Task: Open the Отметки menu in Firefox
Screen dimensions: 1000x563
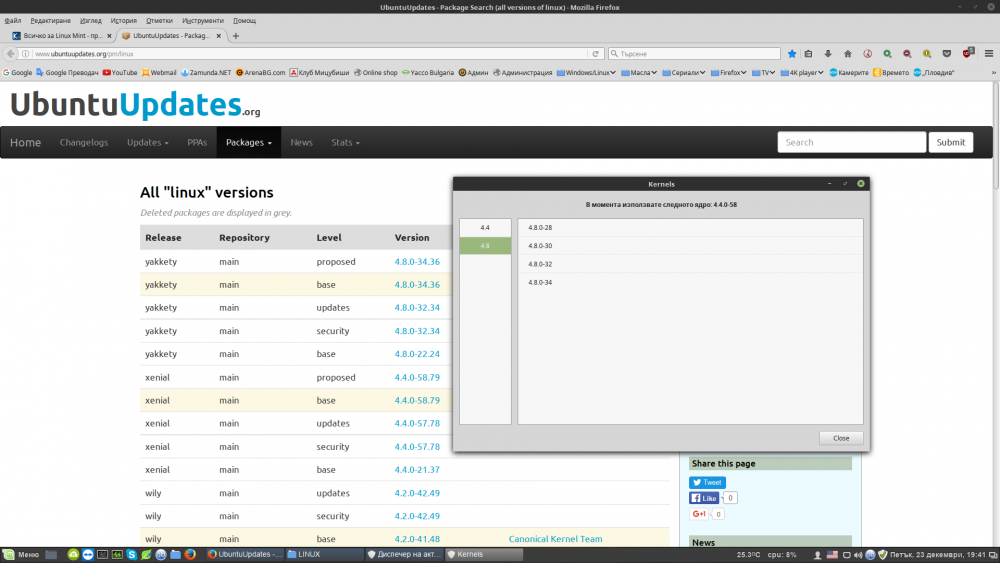Action: point(159,20)
